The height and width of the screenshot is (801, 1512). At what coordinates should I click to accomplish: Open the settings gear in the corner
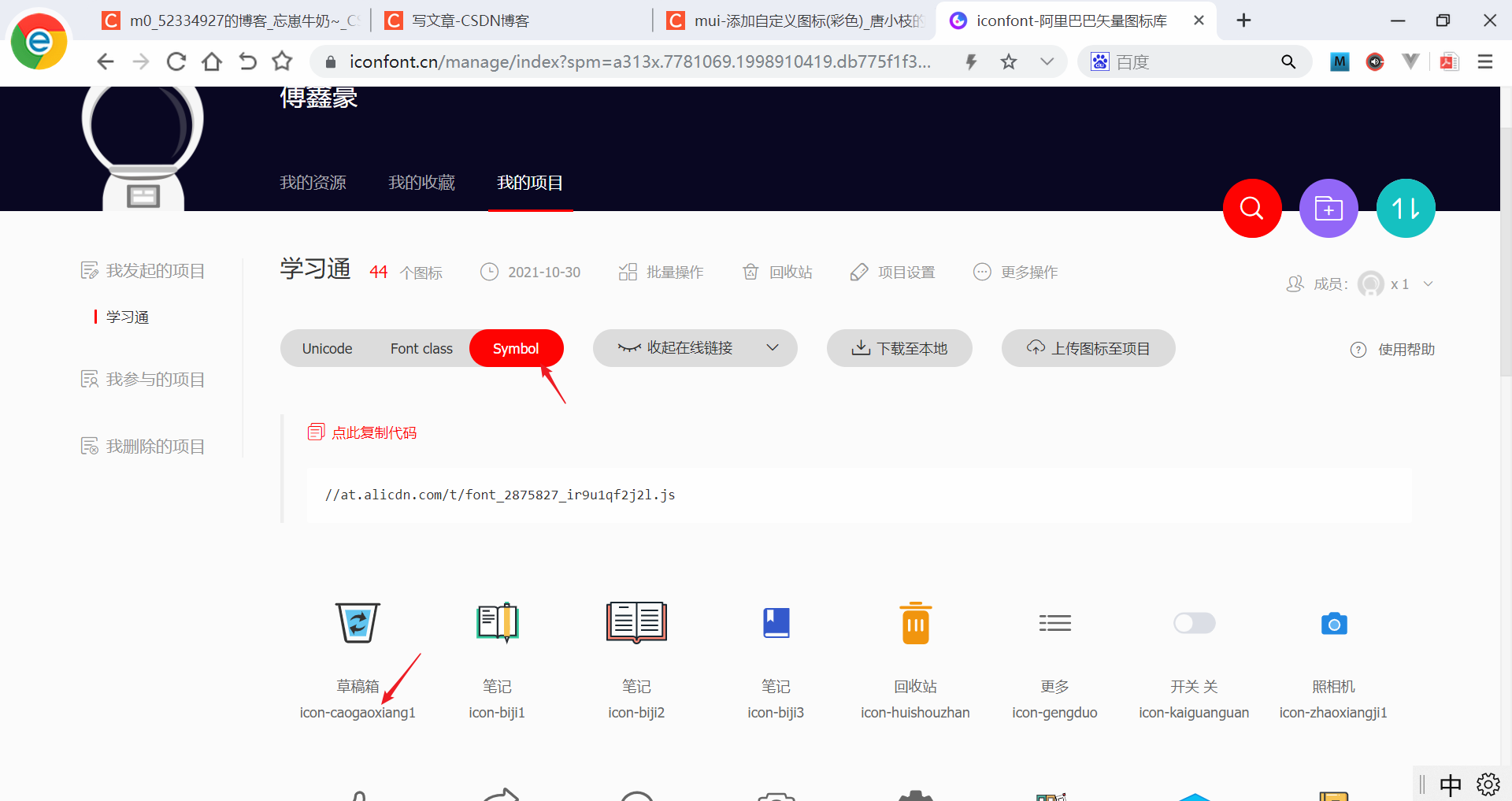(1488, 784)
